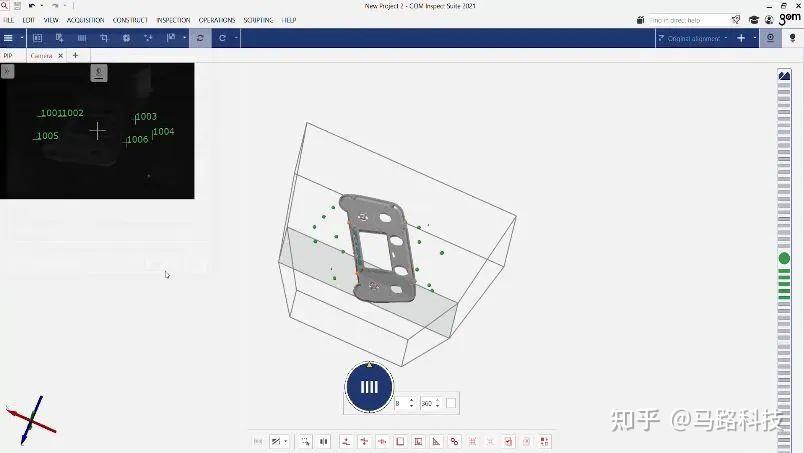
Task: Click the user account icon near gom logo
Action: [769, 20]
